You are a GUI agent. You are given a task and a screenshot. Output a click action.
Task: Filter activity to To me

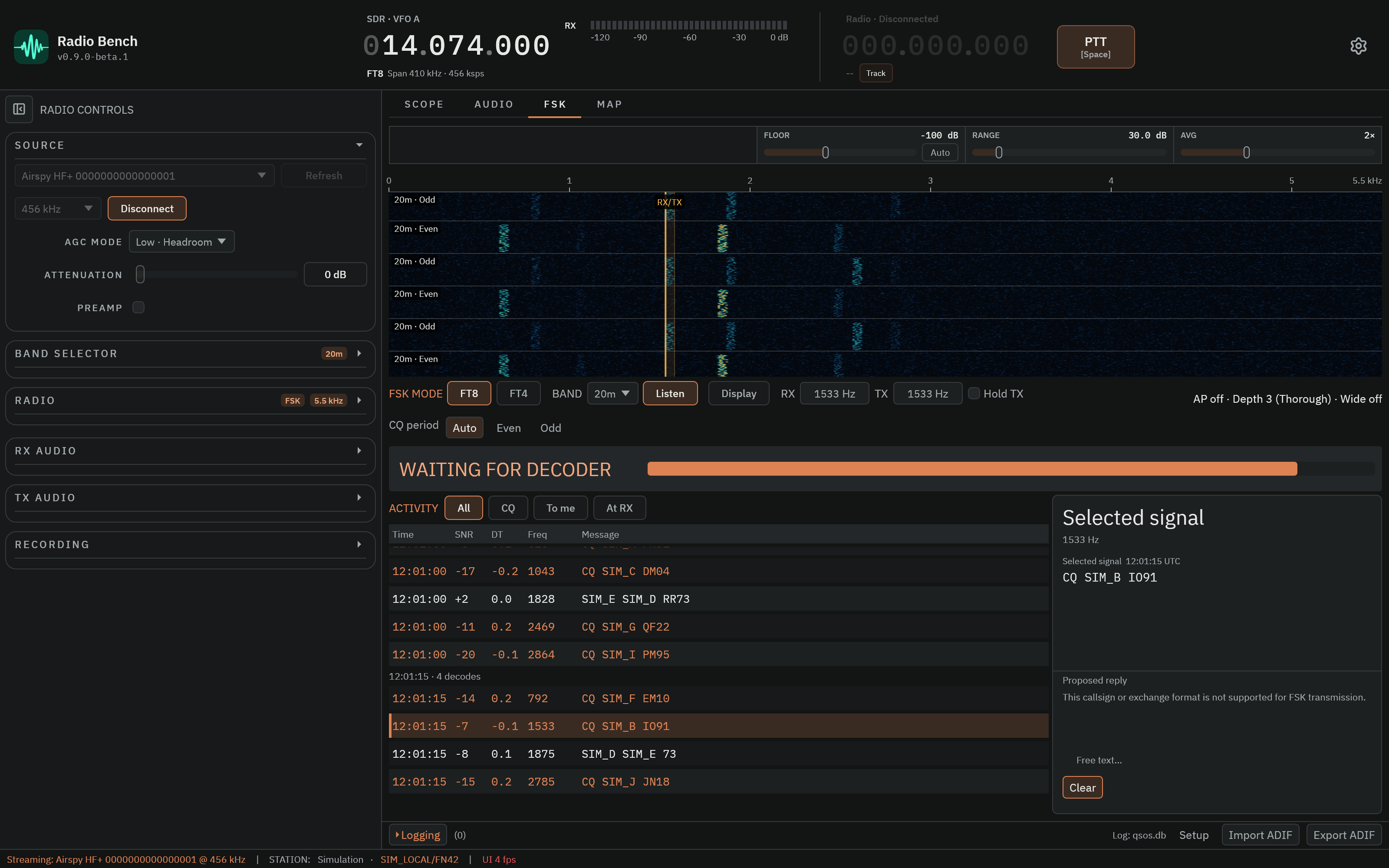point(560,508)
